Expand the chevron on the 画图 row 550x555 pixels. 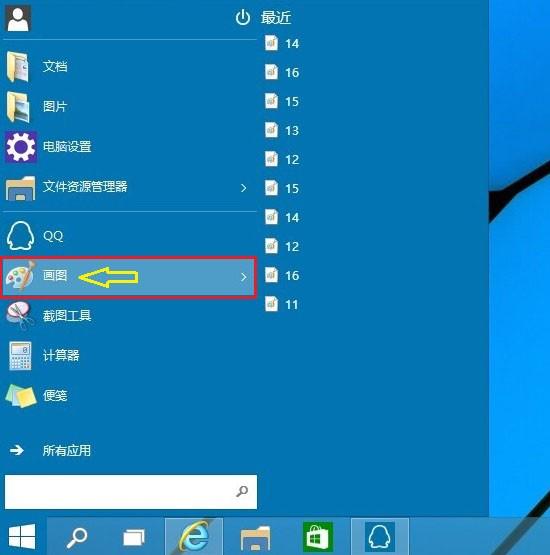tap(244, 277)
